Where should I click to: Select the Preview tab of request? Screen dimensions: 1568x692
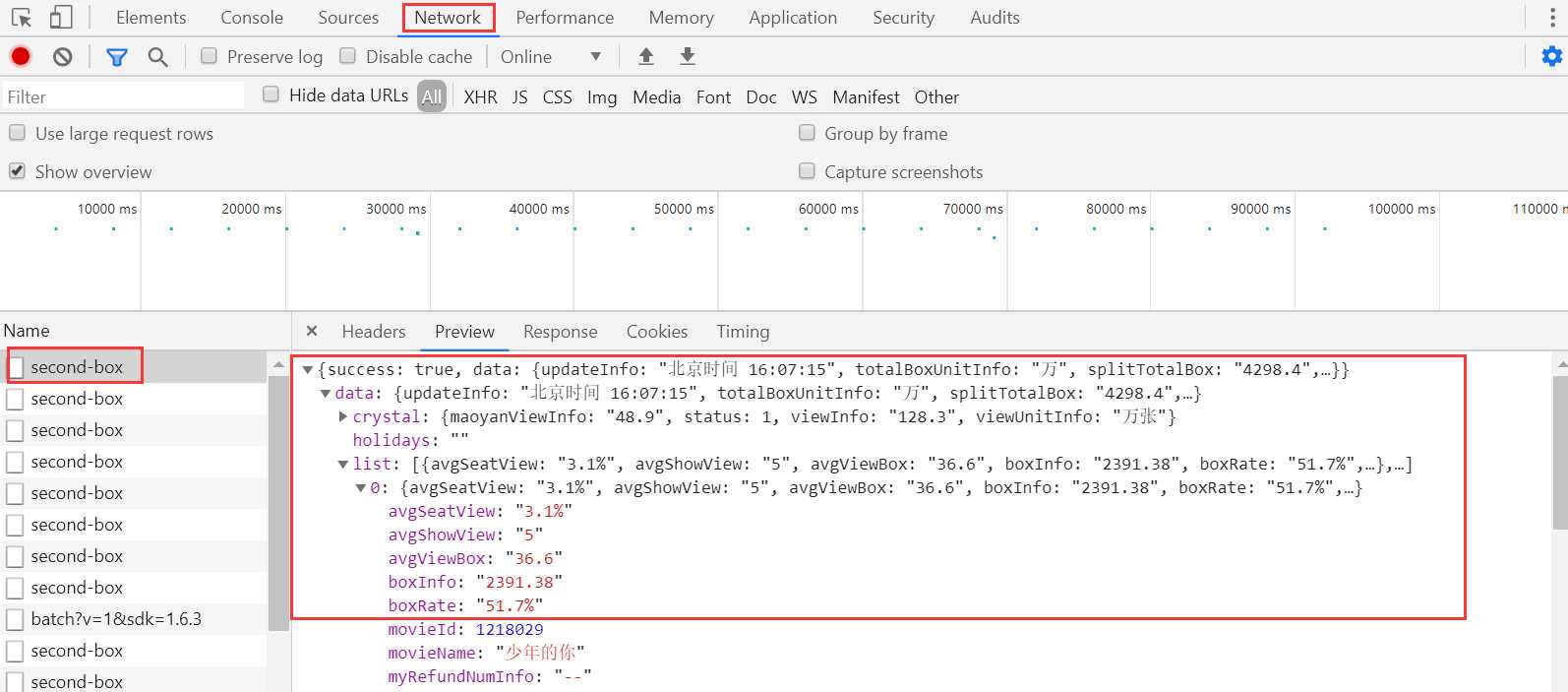coord(464,332)
